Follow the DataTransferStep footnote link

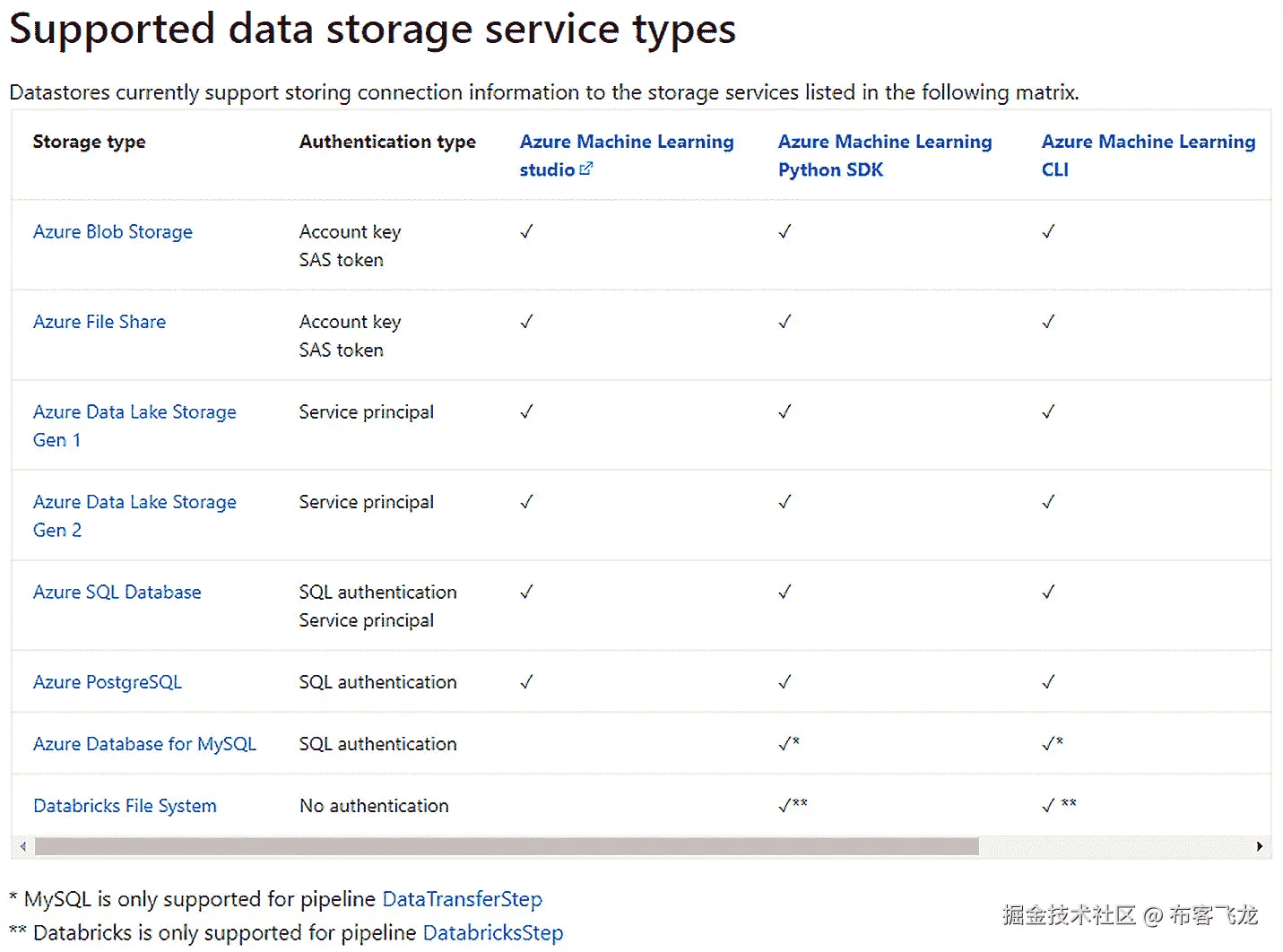[x=462, y=899]
